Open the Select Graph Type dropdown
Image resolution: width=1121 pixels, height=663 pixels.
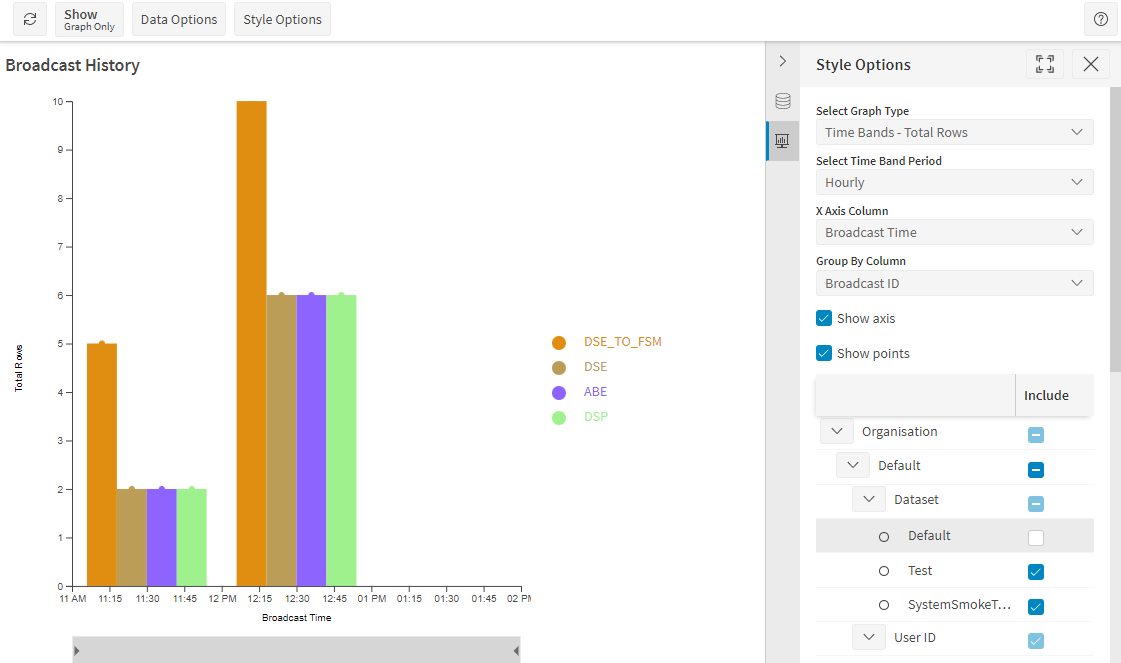pos(954,132)
